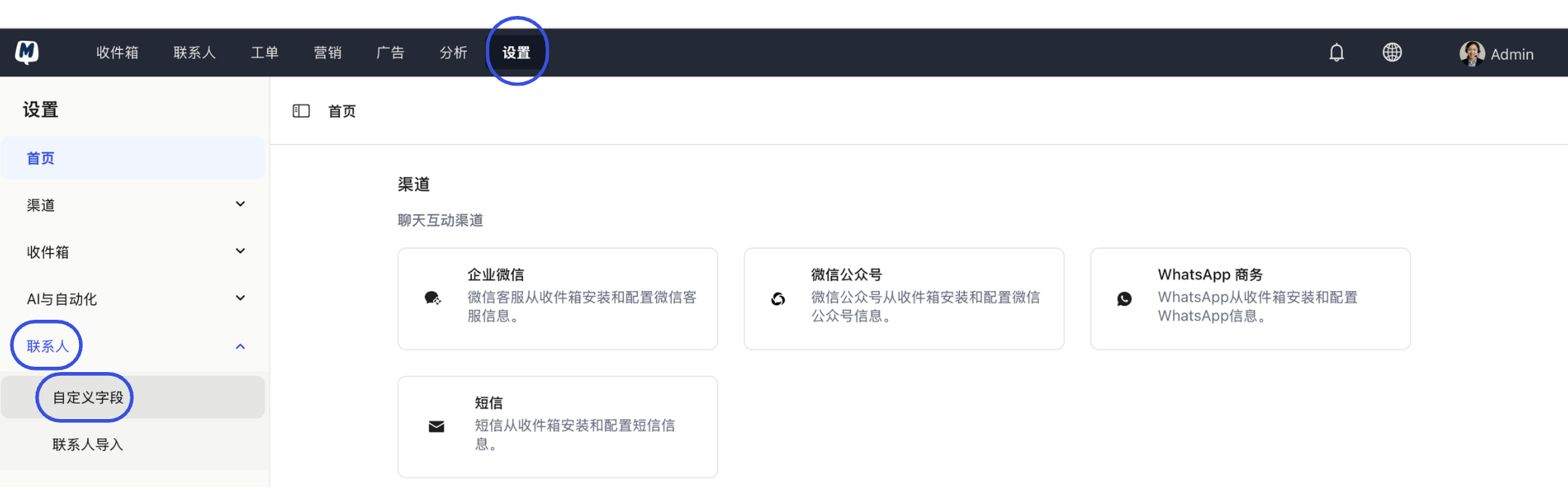This screenshot has width=1568, height=491.
Task: Click the sidebar collapse icon beside 首页 breadcrumb
Action: [x=301, y=111]
